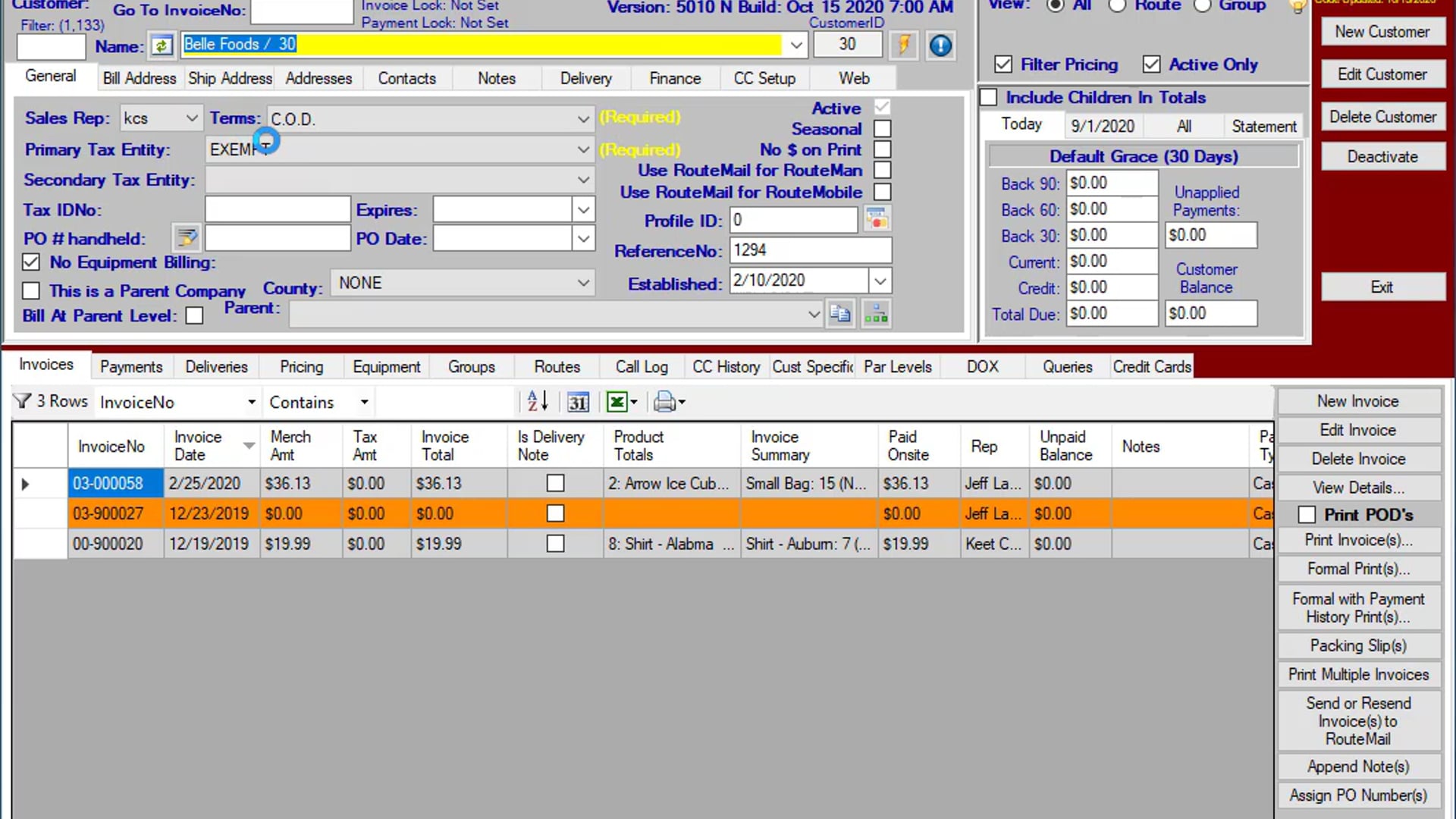Toggle Use RouteMail for RouteMan checkbox

882,170
